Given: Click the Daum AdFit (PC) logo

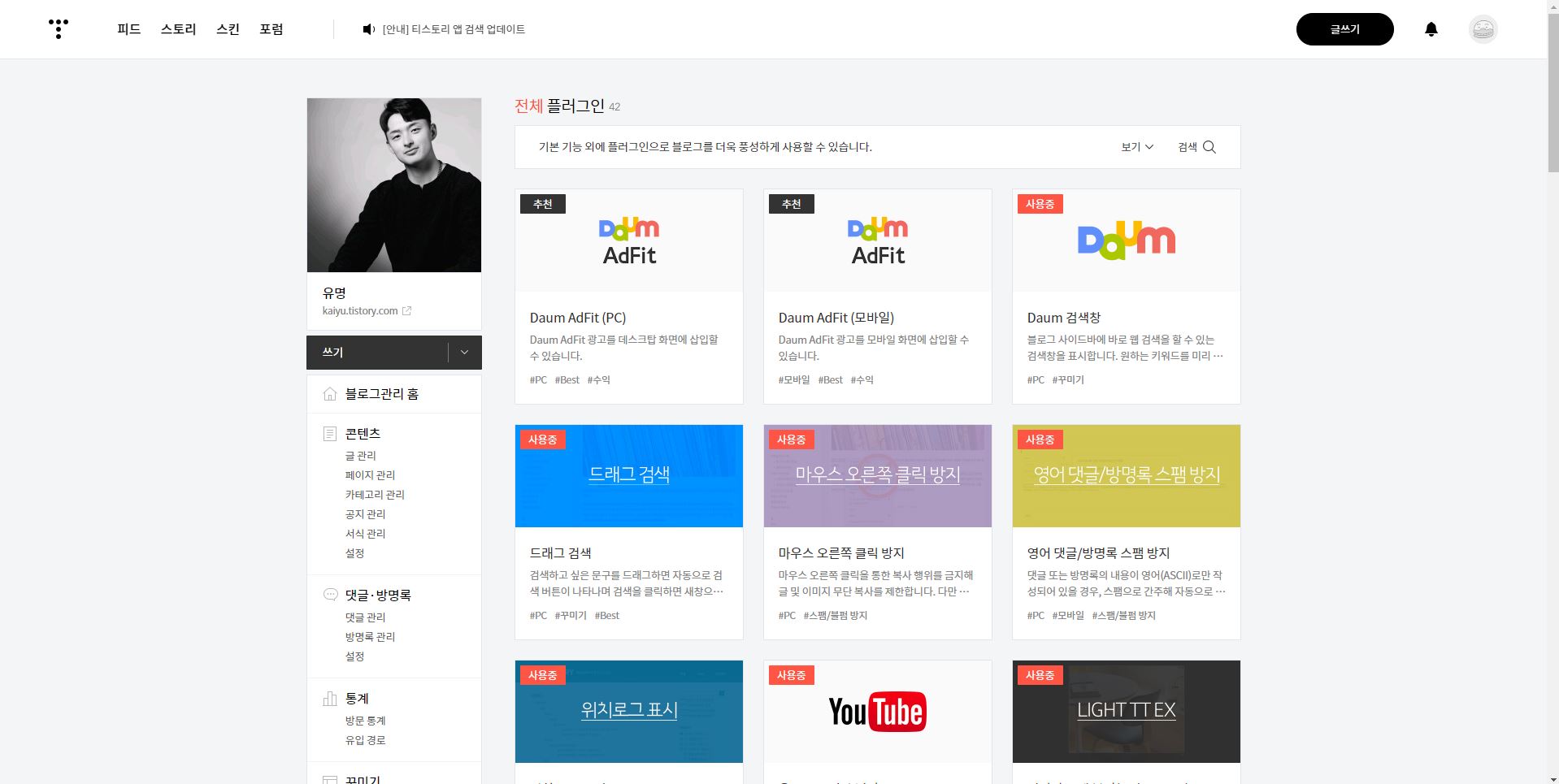Looking at the screenshot, I should tap(629, 240).
